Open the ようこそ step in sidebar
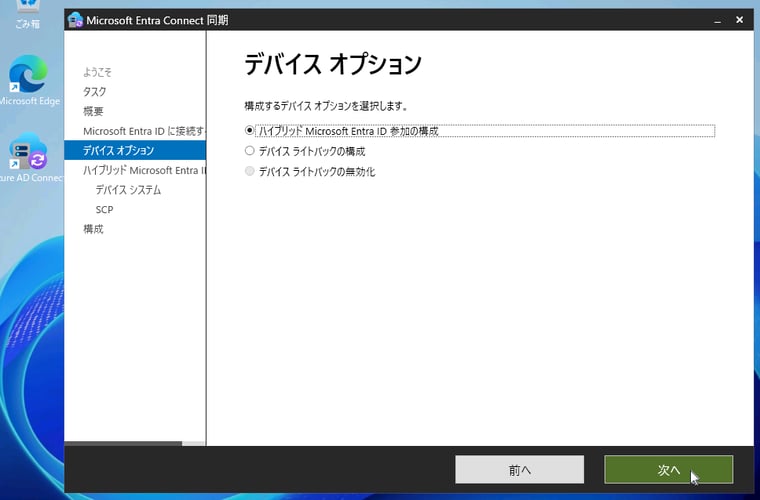 pyautogui.click(x=97, y=72)
